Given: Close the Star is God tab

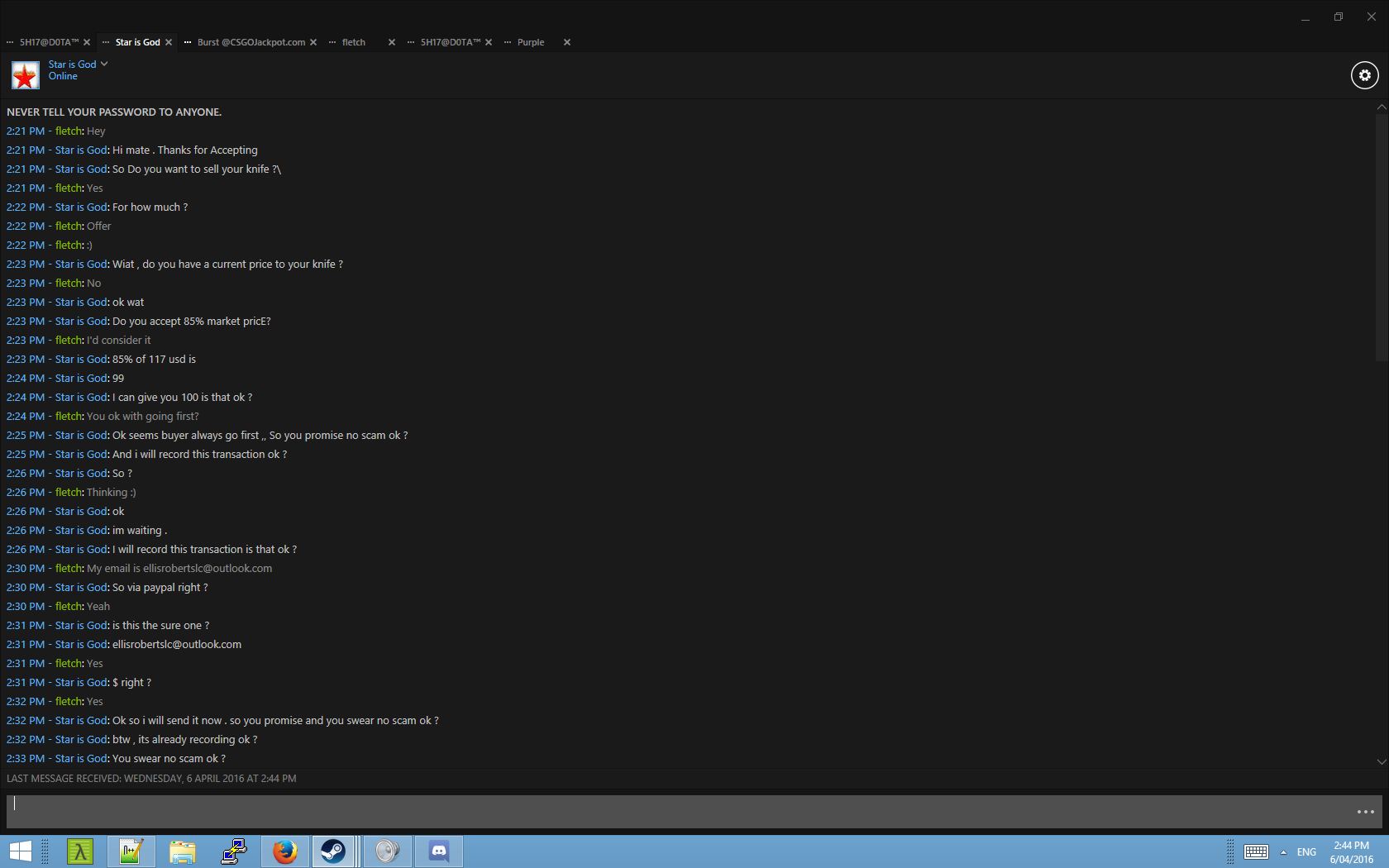Looking at the screenshot, I should (169, 42).
